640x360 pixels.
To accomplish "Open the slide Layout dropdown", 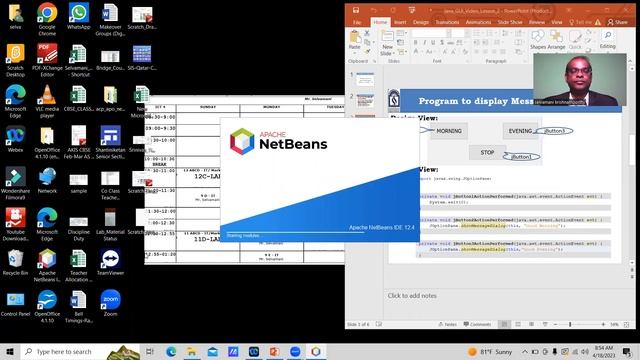I will [402, 33].
